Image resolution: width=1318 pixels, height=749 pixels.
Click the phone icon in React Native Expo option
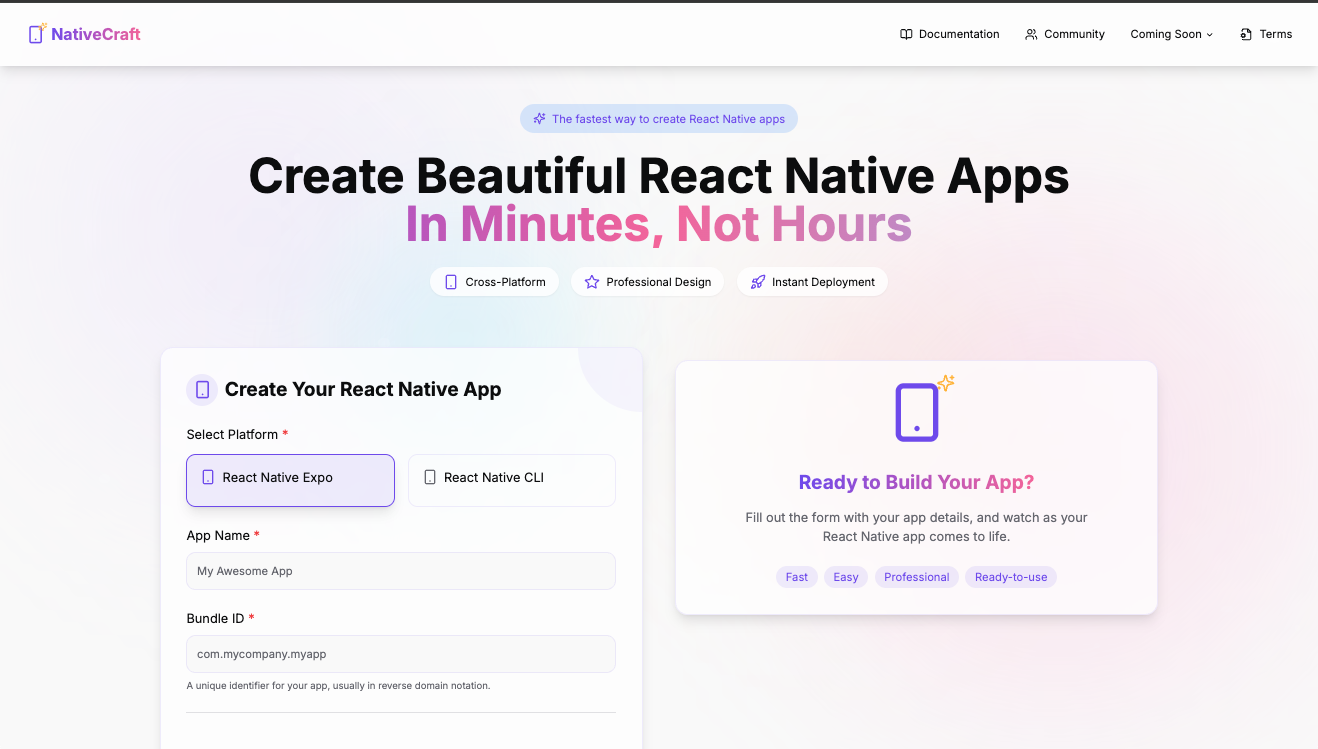pyautogui.click(x=208, y=478)
